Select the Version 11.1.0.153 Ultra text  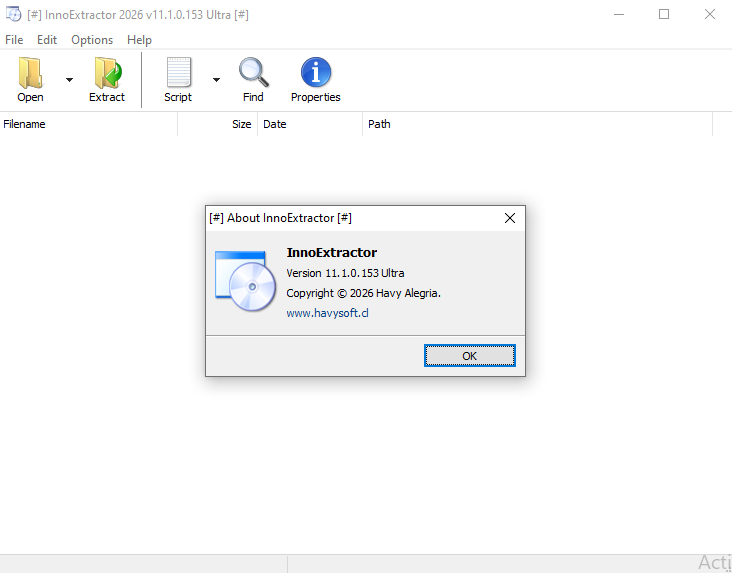345,273
